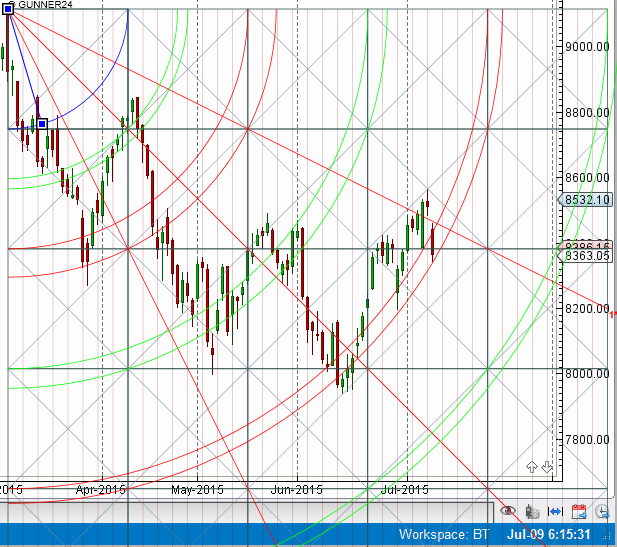Click the icon right of the eye icon
617x547 pixels.
(x=533, y=511)
